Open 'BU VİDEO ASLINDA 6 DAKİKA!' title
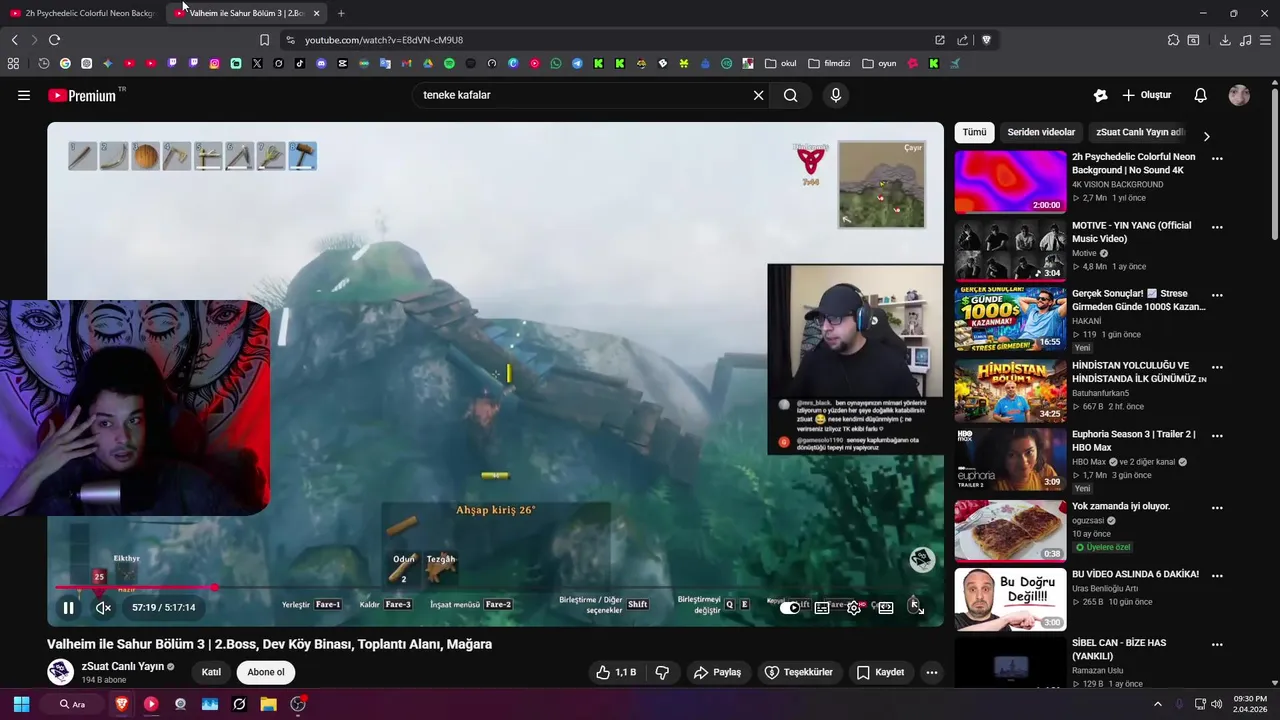 1135,575
